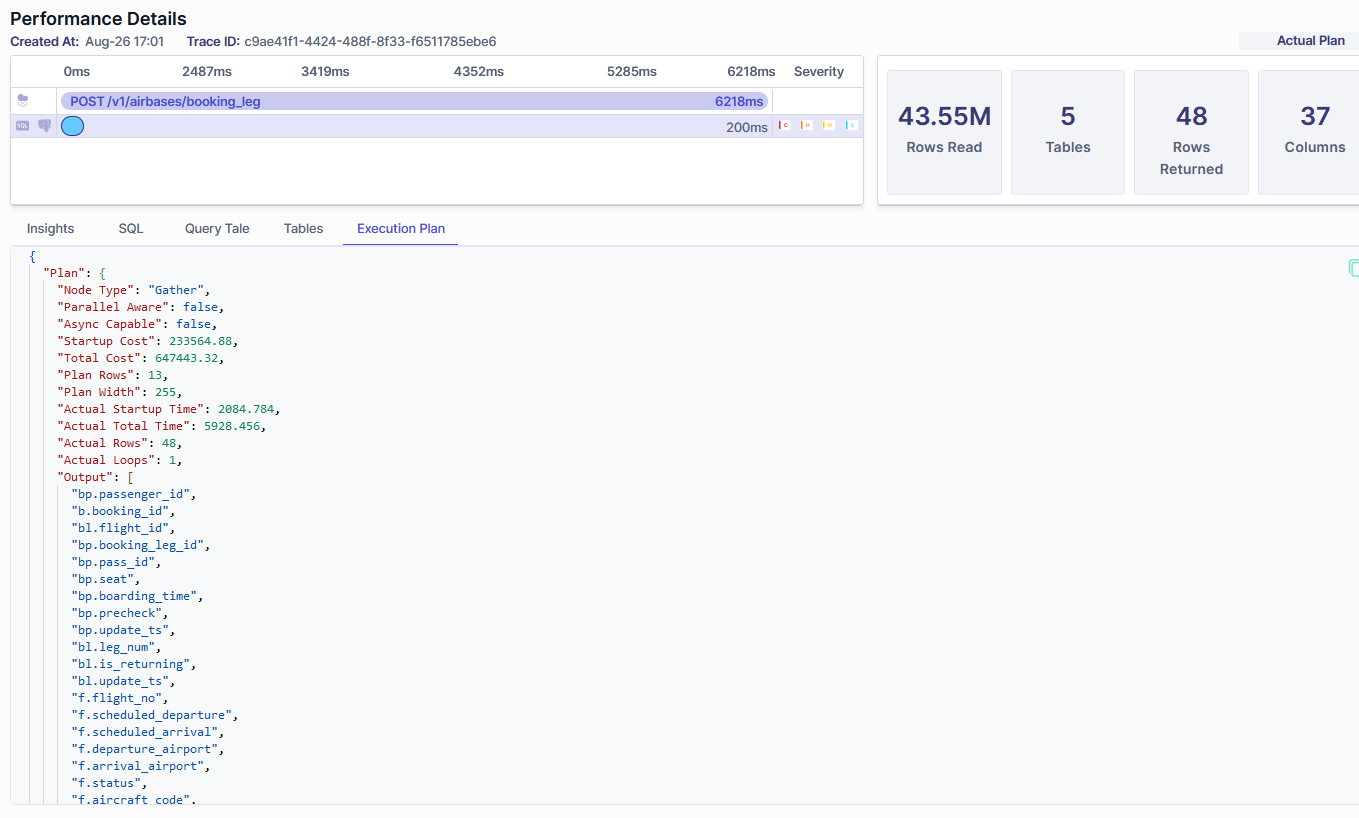Screen dimensions: 1359x818
Task: Click the "f.scheduled_departure" output entry
Action: 155,715
